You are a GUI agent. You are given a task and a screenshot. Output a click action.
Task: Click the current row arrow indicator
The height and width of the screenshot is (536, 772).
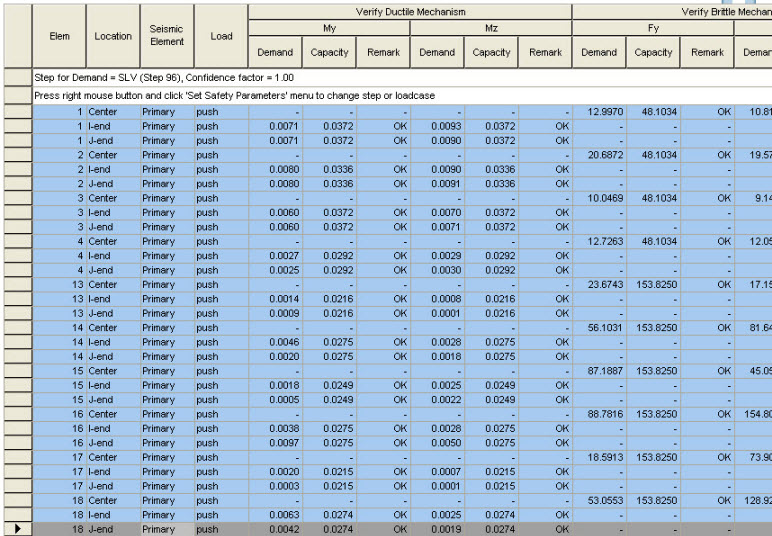pyautogui.click(x=16, y=529)
